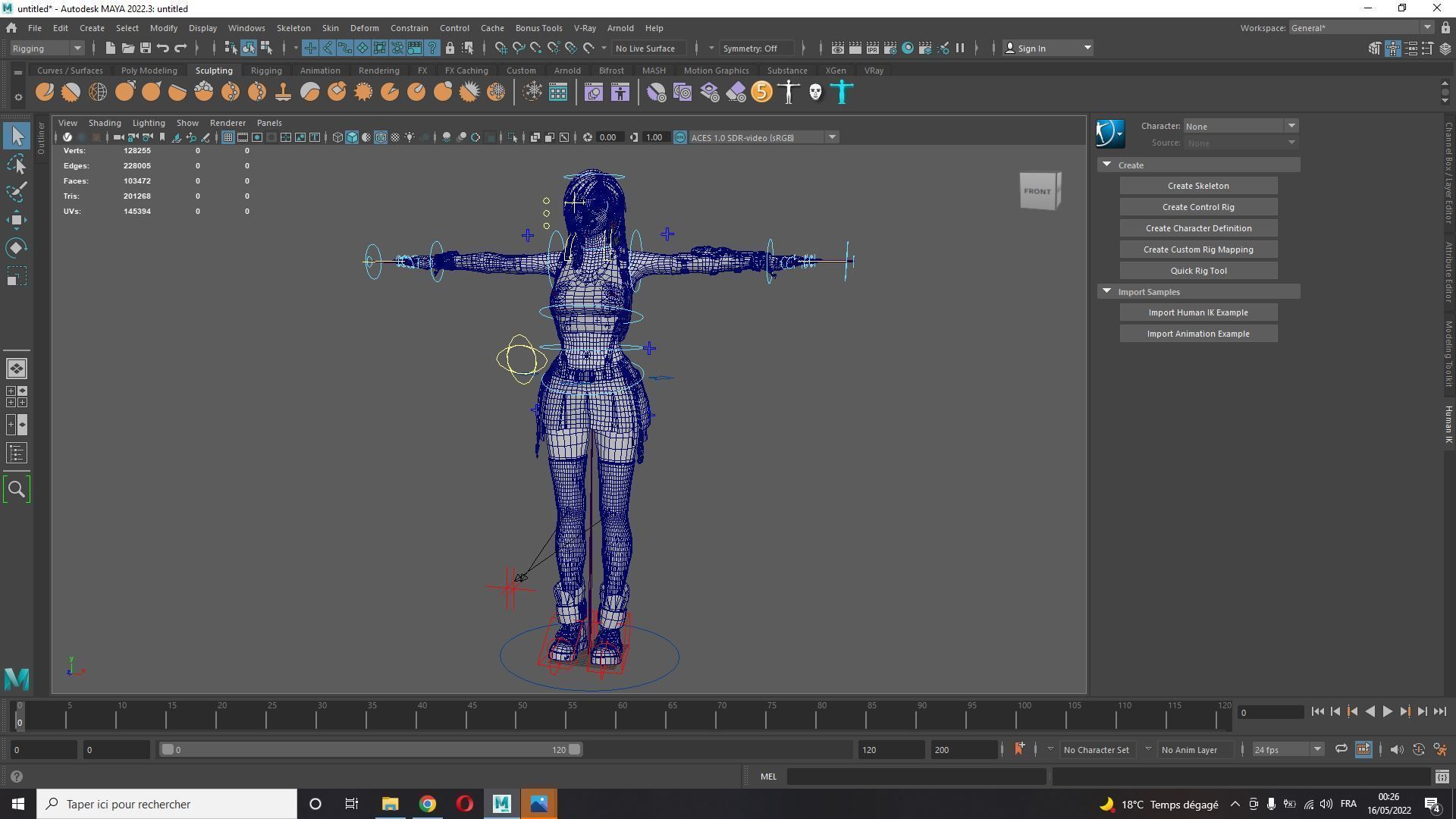This screenshot has height=819, width=1456.
Task: Open the Character None dropdown
Action: pos(1241,126)
